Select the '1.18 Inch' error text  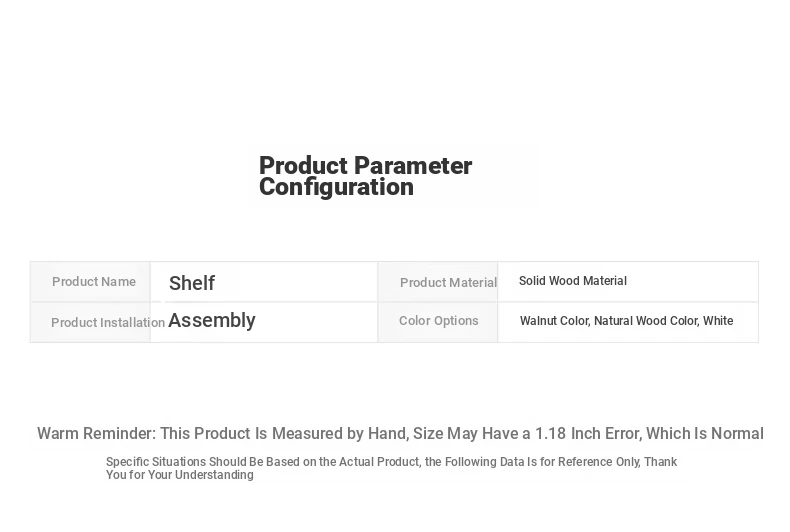coord(571,433)
